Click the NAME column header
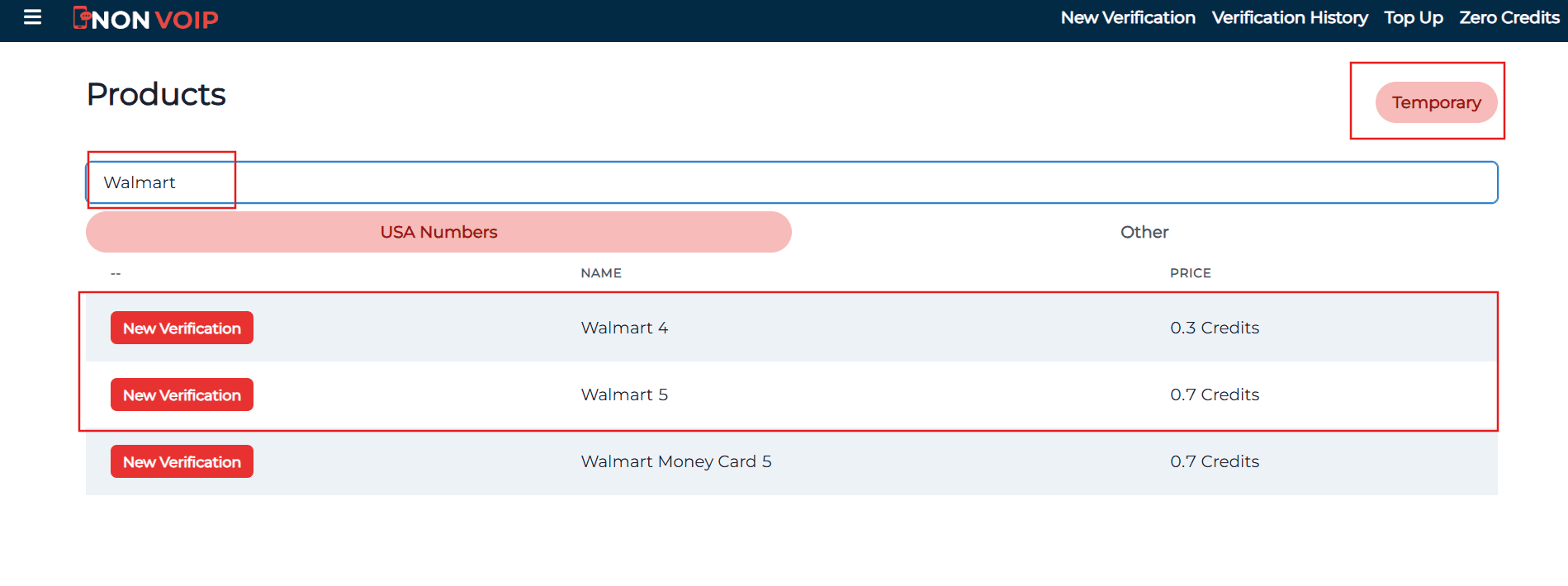 click(x=600, y=273)
